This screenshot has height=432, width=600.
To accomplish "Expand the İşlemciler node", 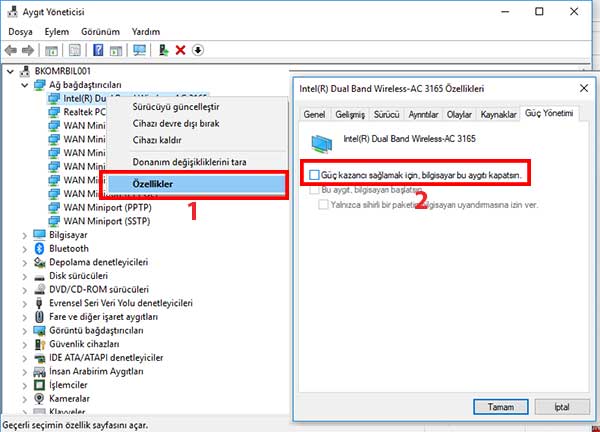I will pyautogui.click(x=25, y=385).
